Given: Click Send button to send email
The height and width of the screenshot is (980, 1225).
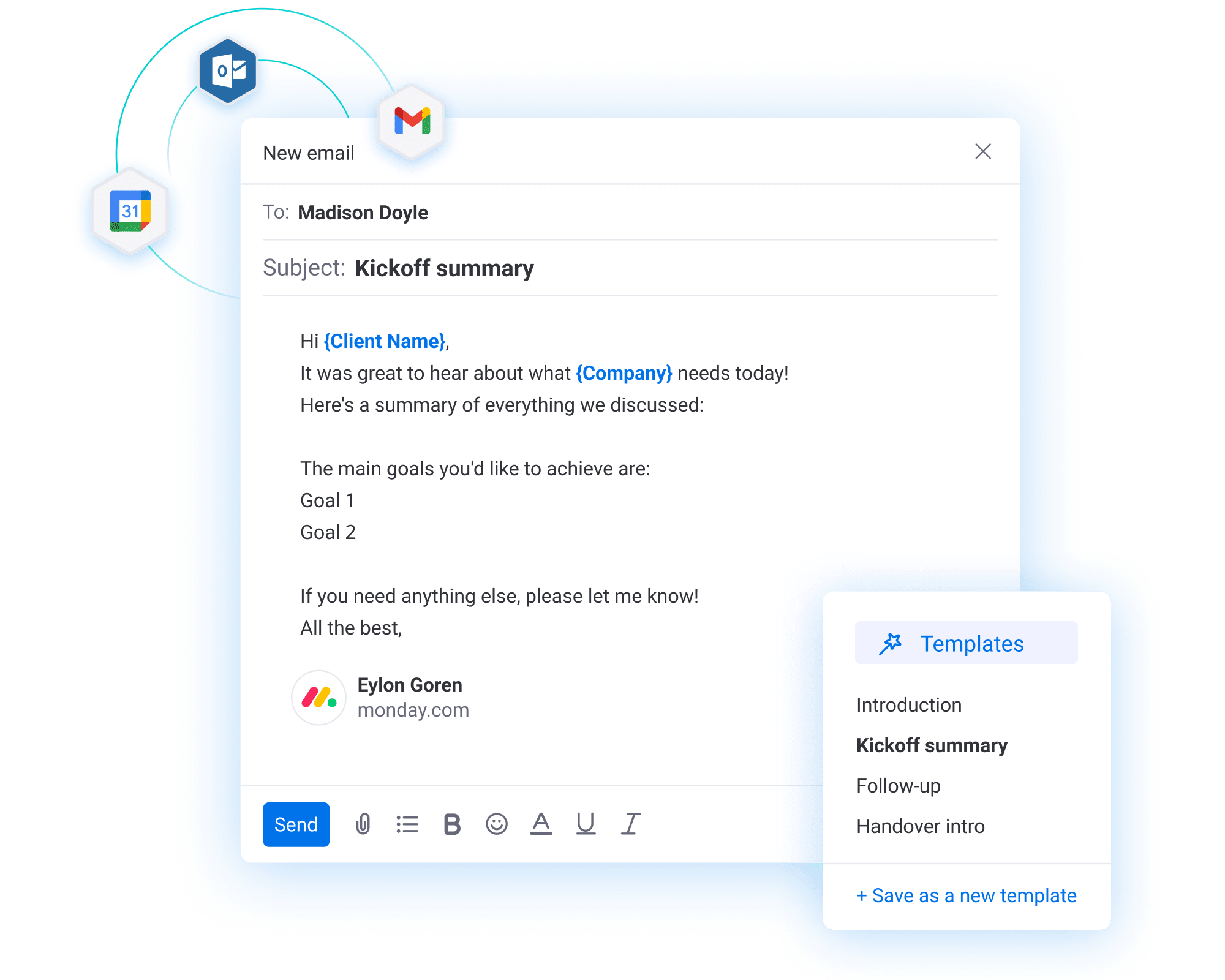Looking at the screenshot, I should 296,824.
